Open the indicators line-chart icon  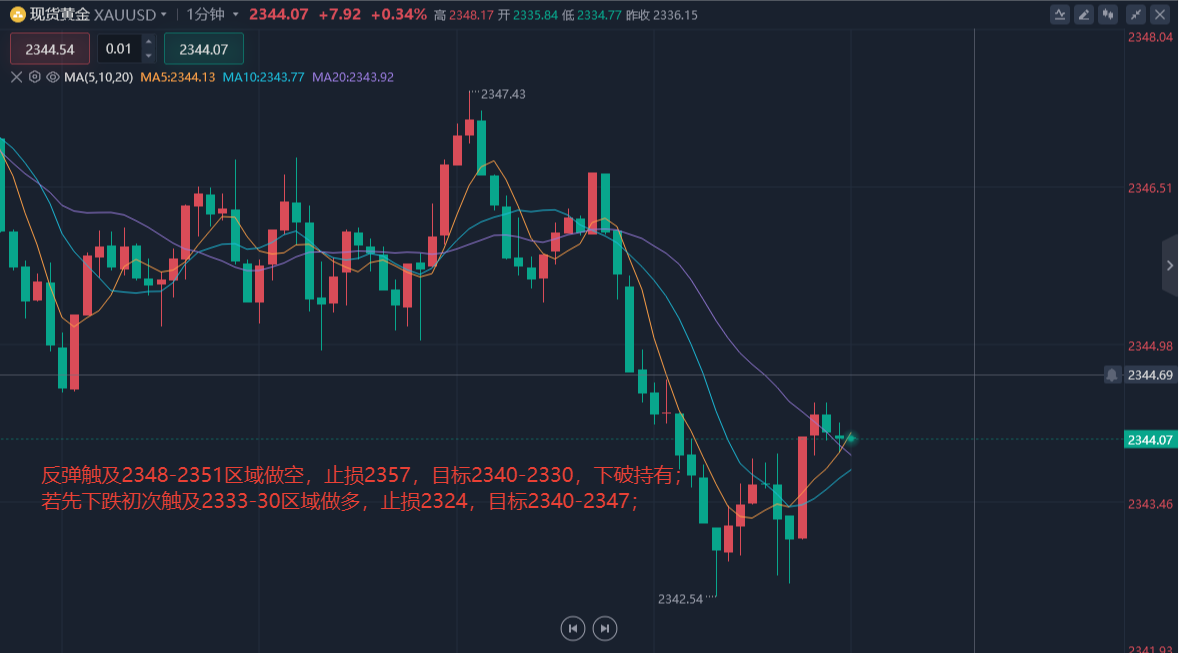[1060, 14]
